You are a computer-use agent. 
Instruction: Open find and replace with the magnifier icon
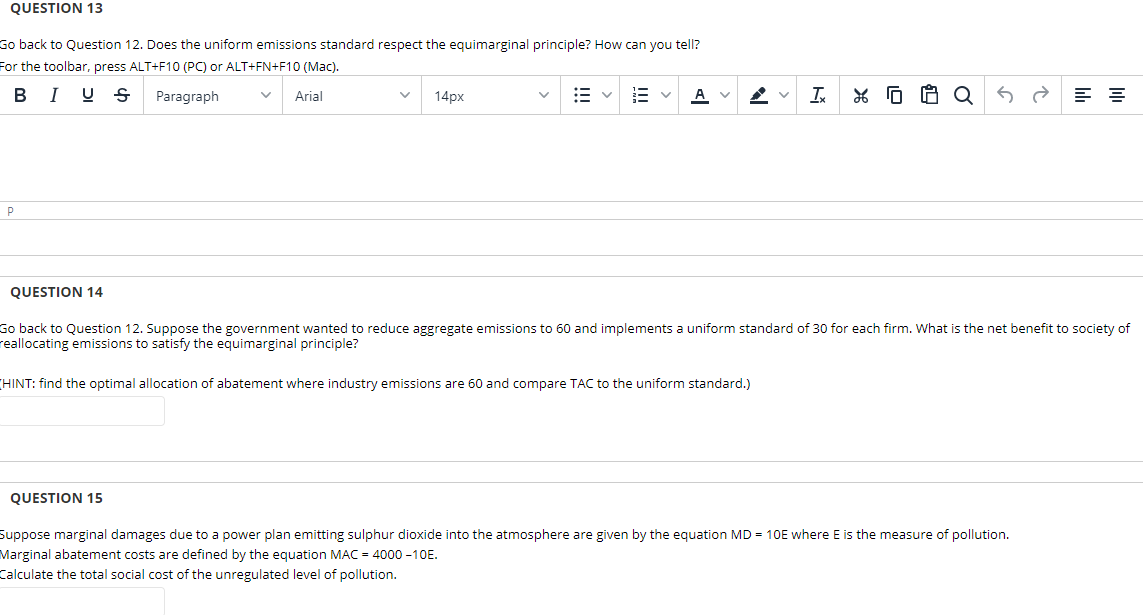(963, 95)
